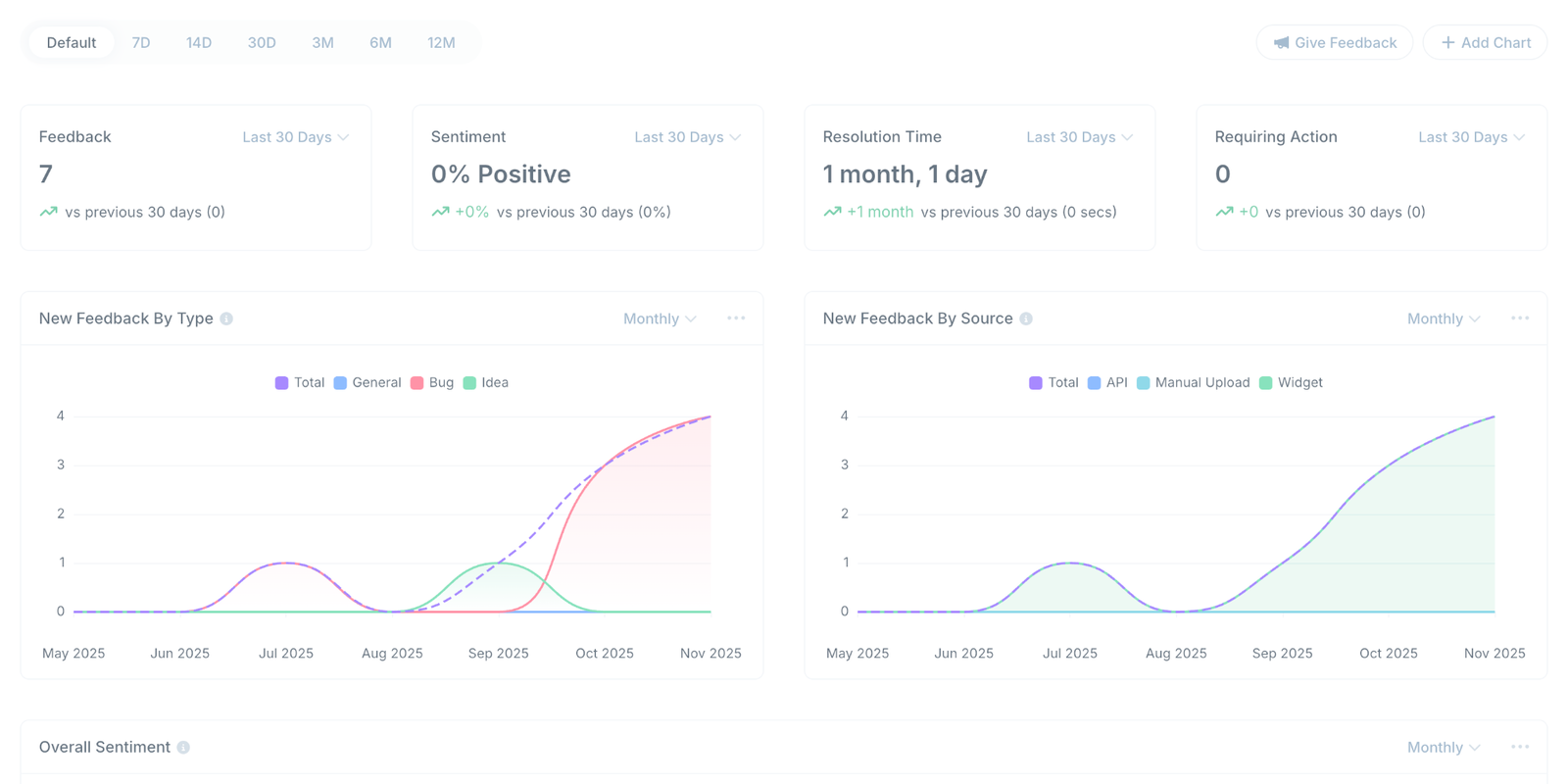Click the Give Feedback button
Image resolution: width=1568 pixels, height=784 pixels.
1334,42
